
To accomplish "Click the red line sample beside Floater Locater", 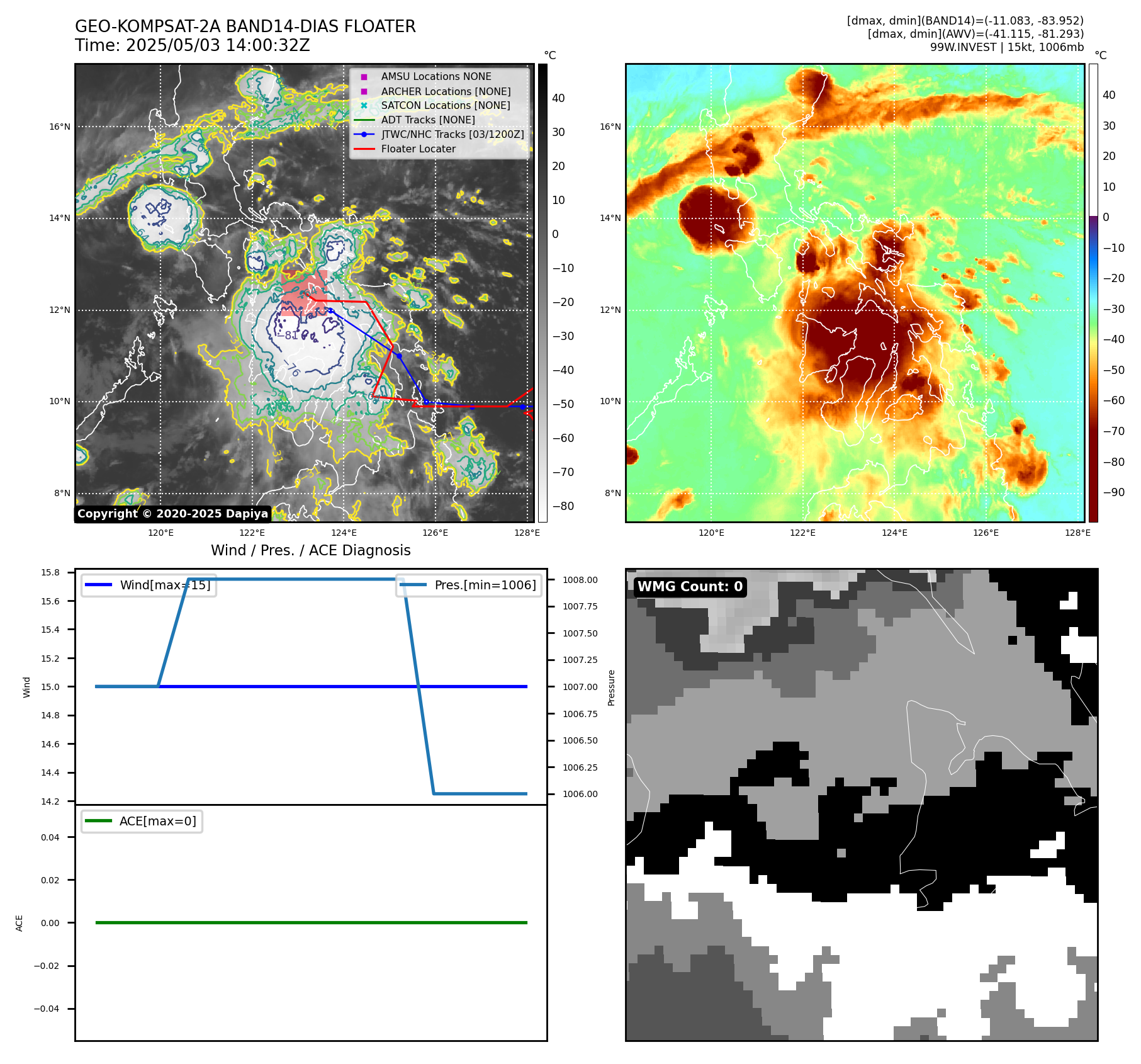I will tap(364, 149).
